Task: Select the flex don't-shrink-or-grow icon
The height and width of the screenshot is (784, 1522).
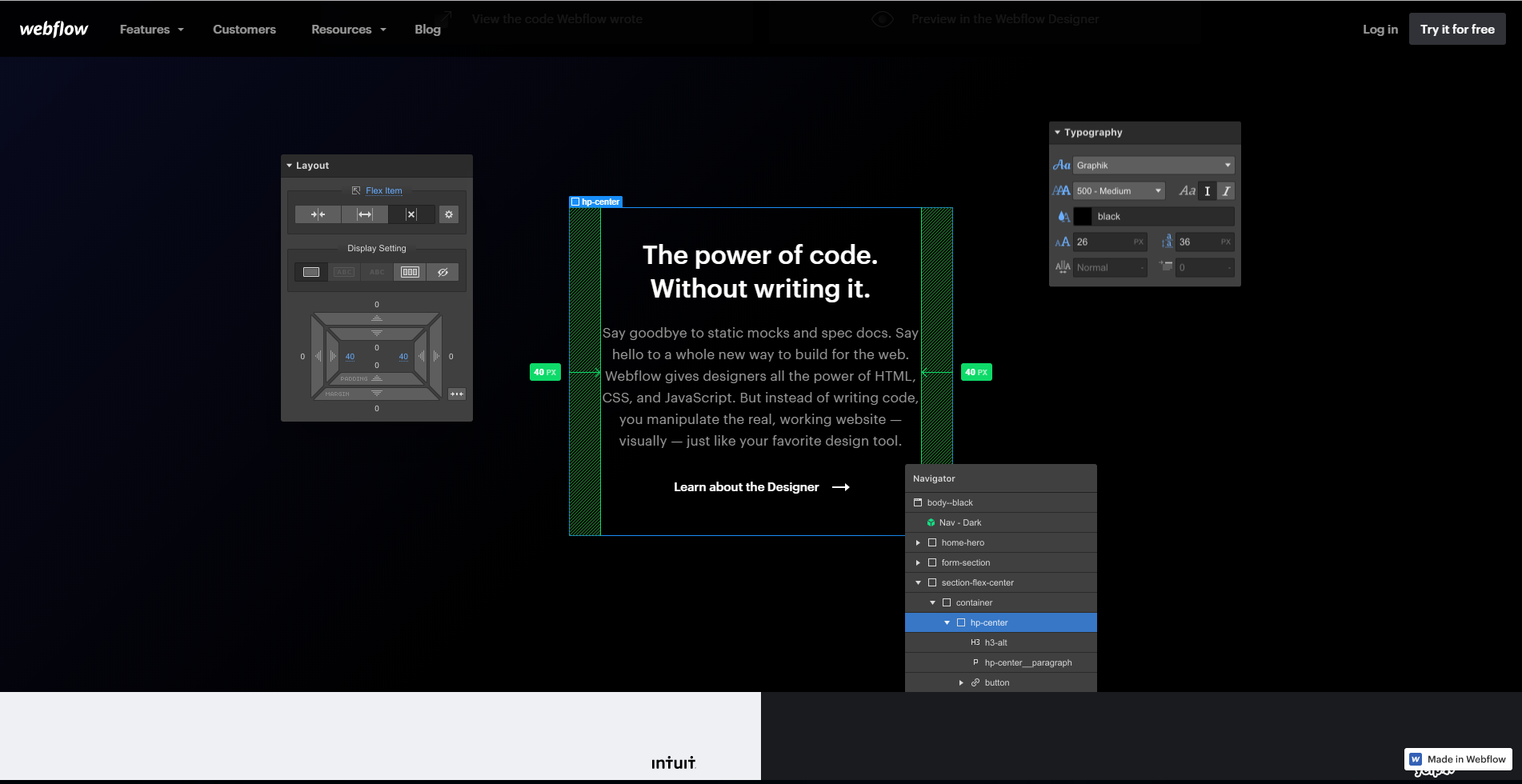Action: [x=411, y=214]
